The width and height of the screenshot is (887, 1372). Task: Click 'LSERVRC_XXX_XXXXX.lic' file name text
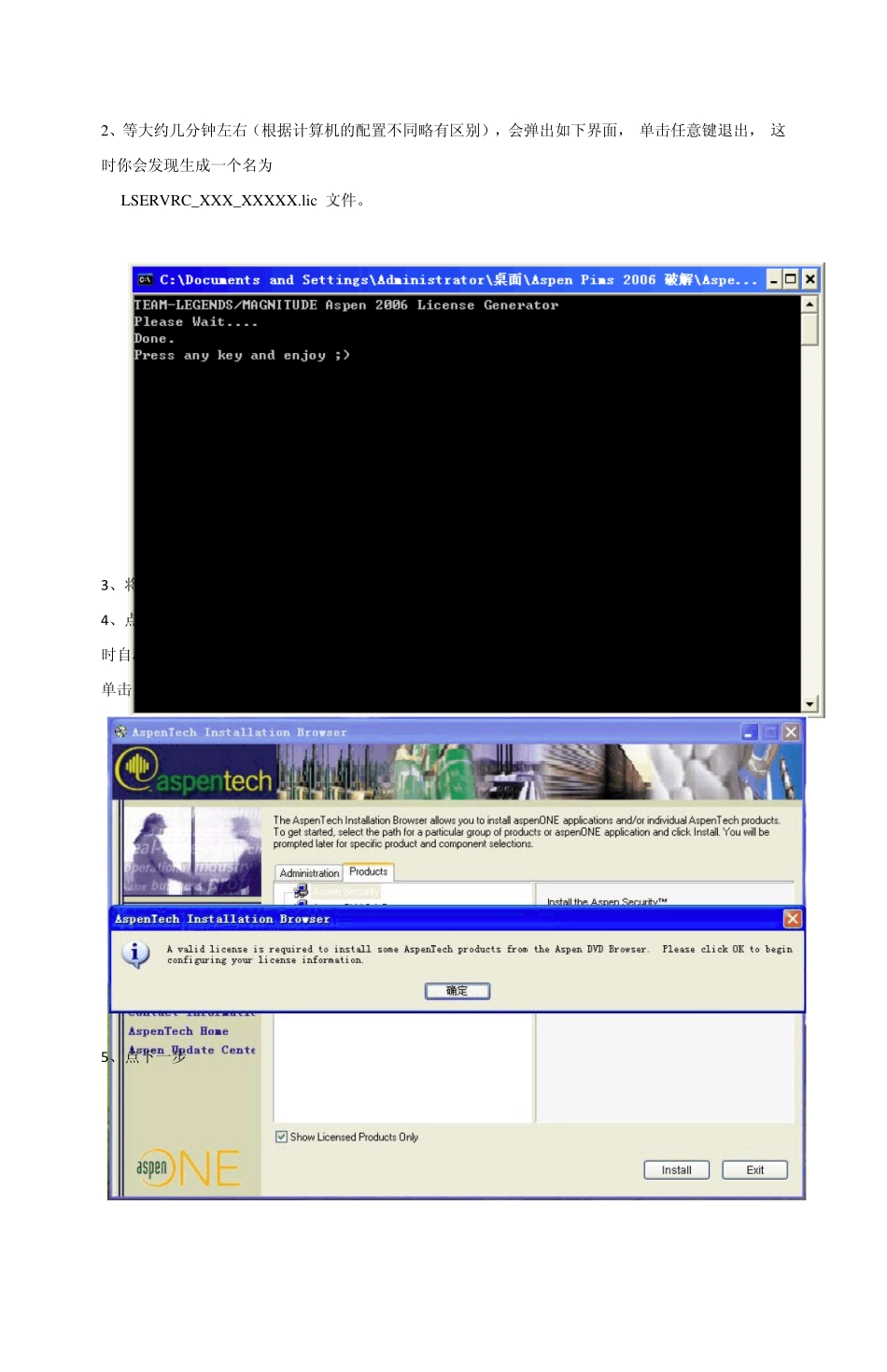[x=218, y=200]
